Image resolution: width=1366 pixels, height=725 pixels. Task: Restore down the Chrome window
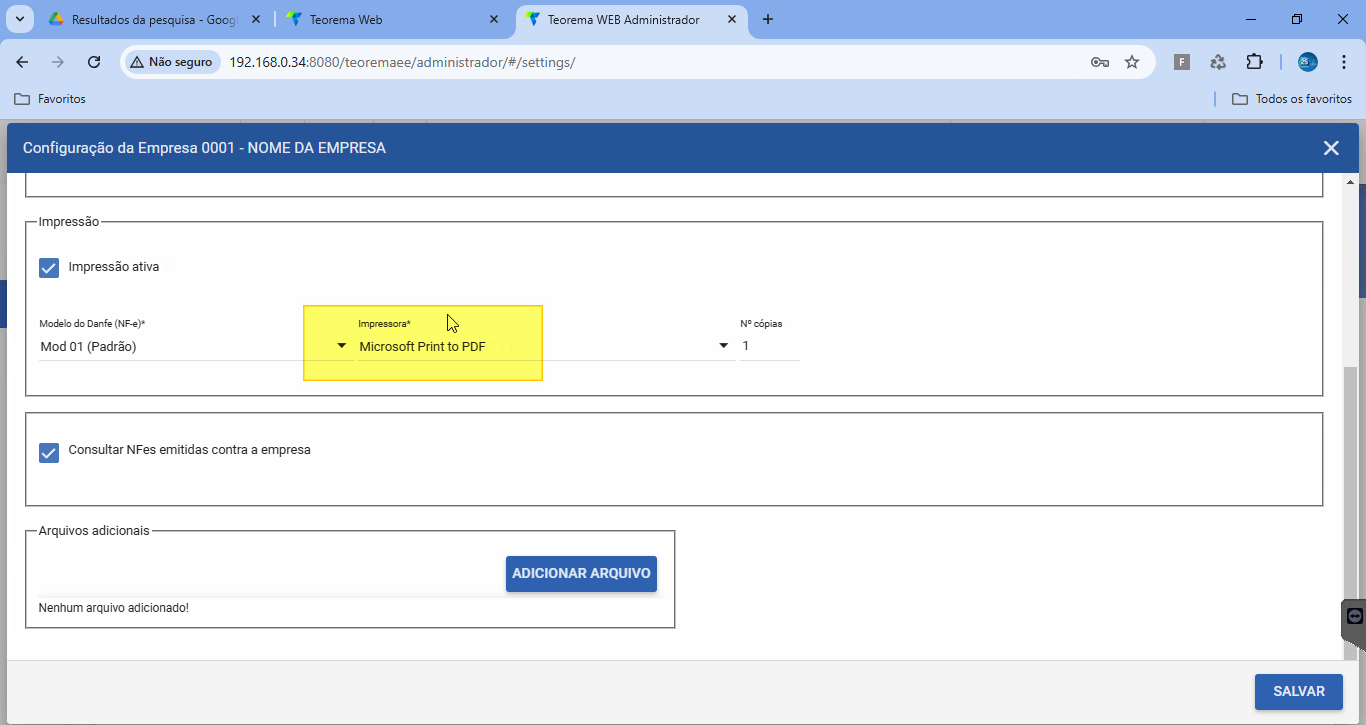pos(1297,19)
